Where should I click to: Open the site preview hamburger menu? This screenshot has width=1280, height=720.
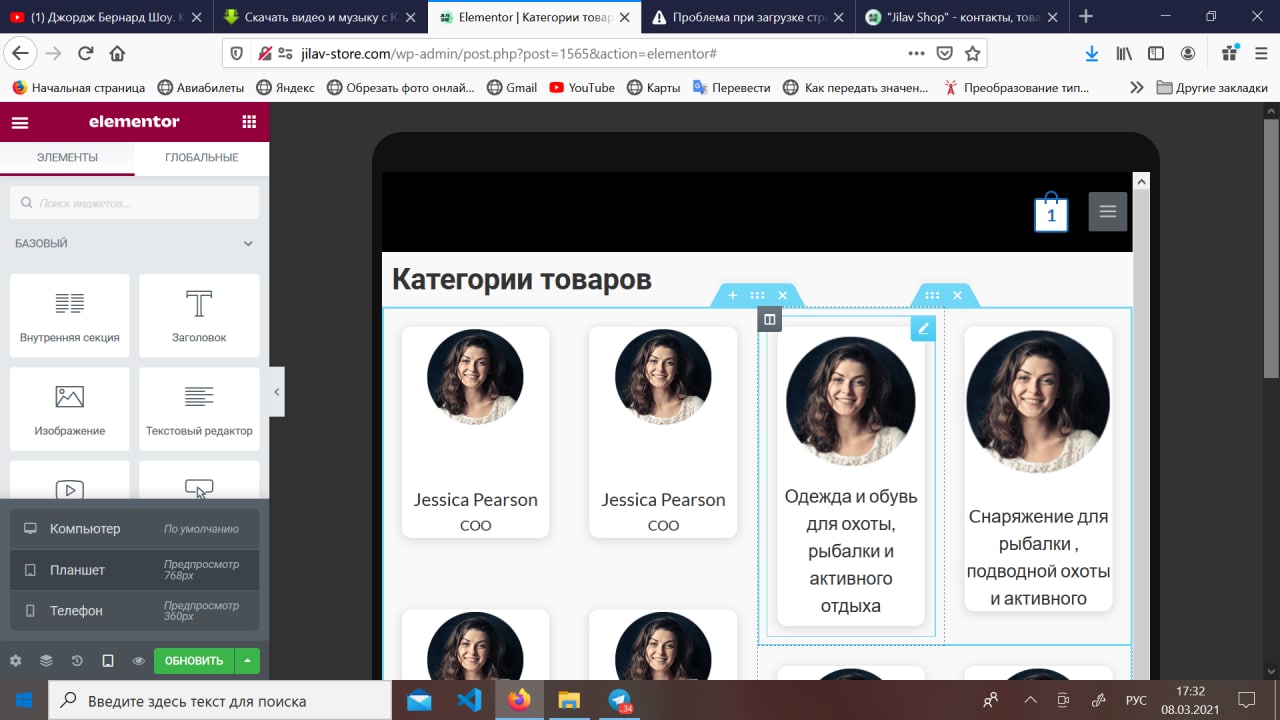1107,211
